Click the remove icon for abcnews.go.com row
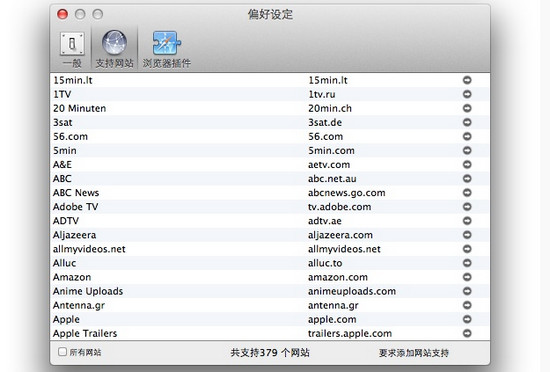Viewport: 550px width, 372px height. click(x=467, y=192)
